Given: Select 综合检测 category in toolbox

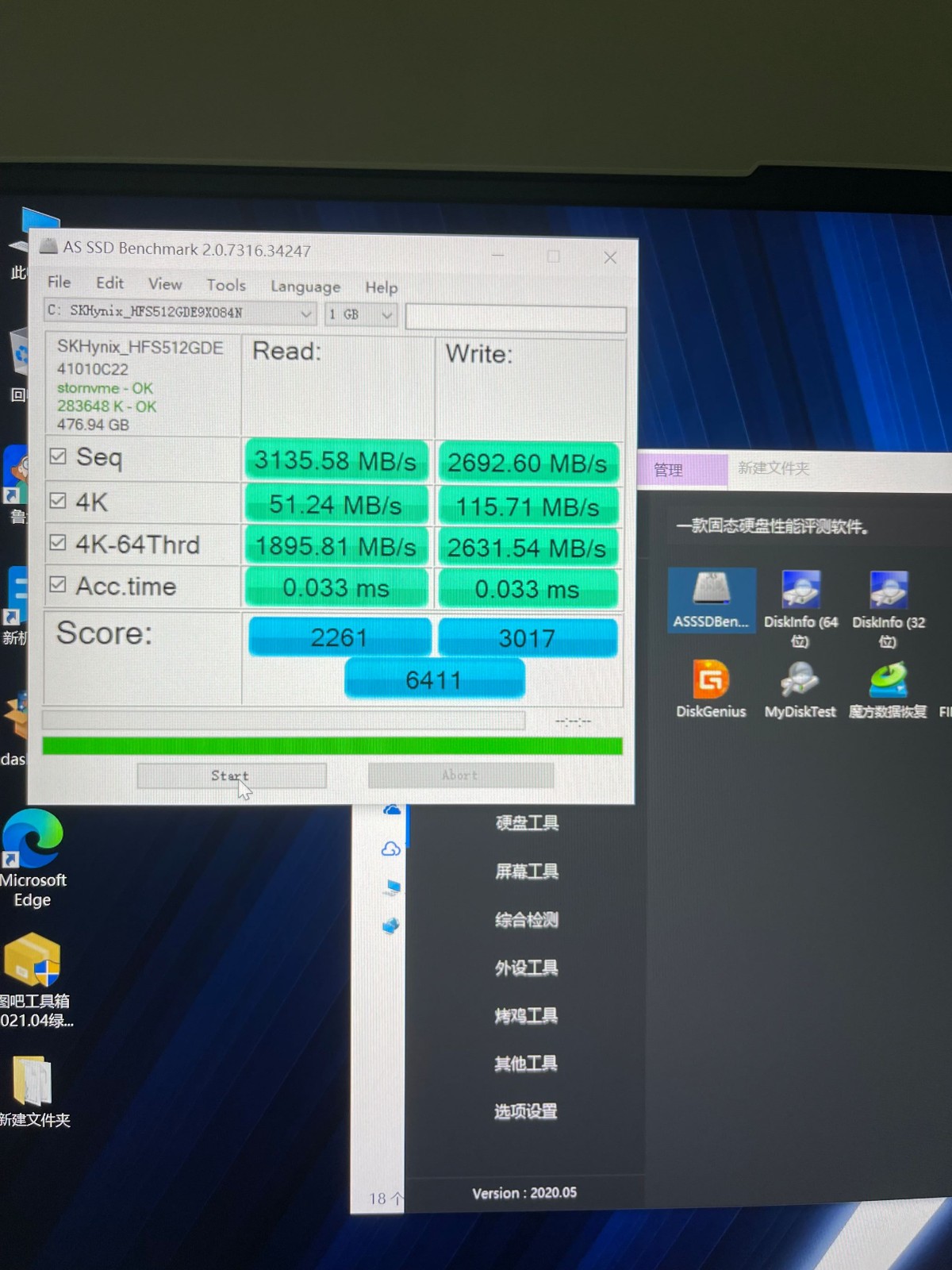Looking at the screenshot, I should click(x=527, y=920).
